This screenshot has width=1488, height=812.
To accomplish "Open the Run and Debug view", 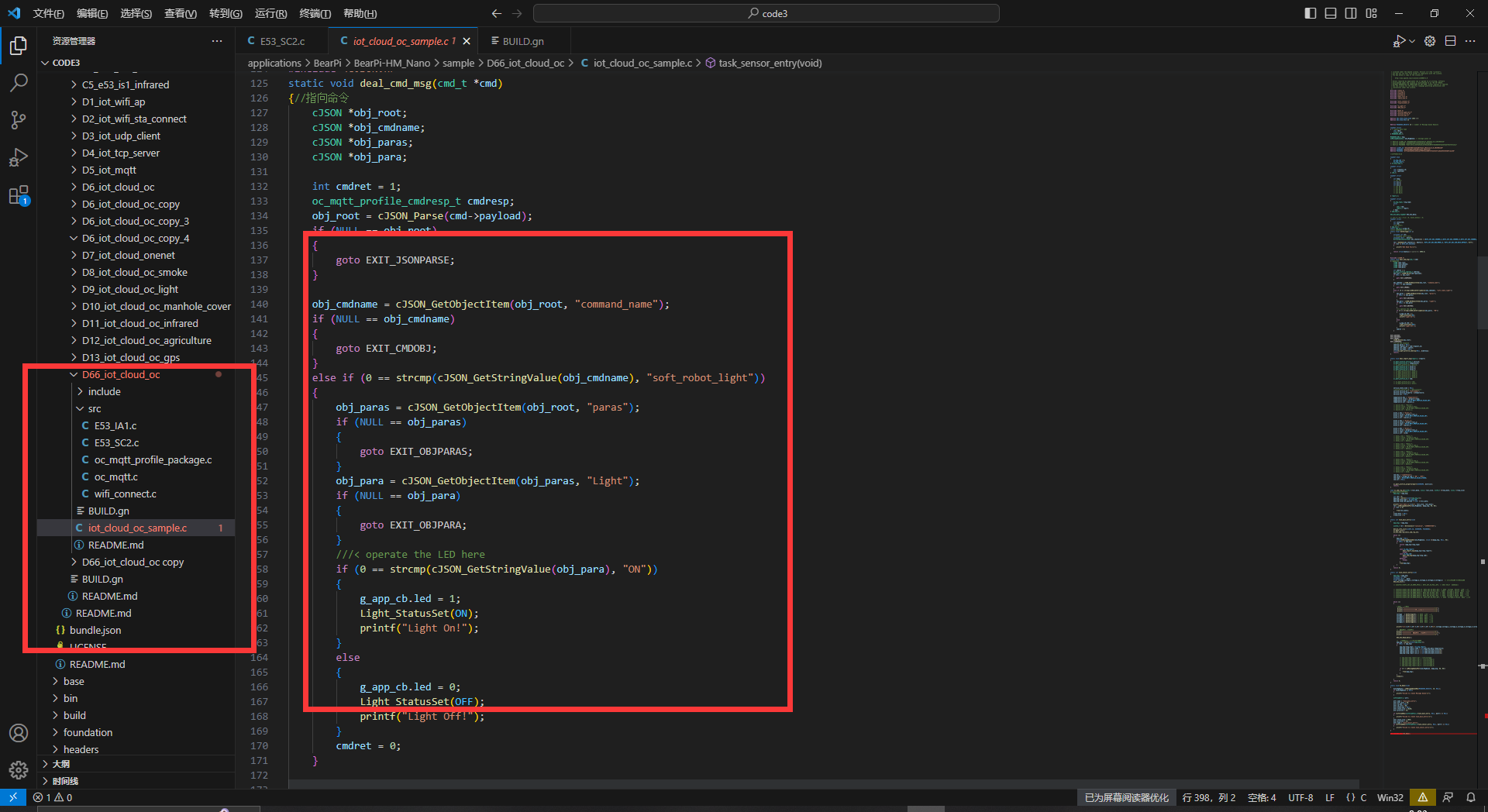I will [x=19, y=157].
